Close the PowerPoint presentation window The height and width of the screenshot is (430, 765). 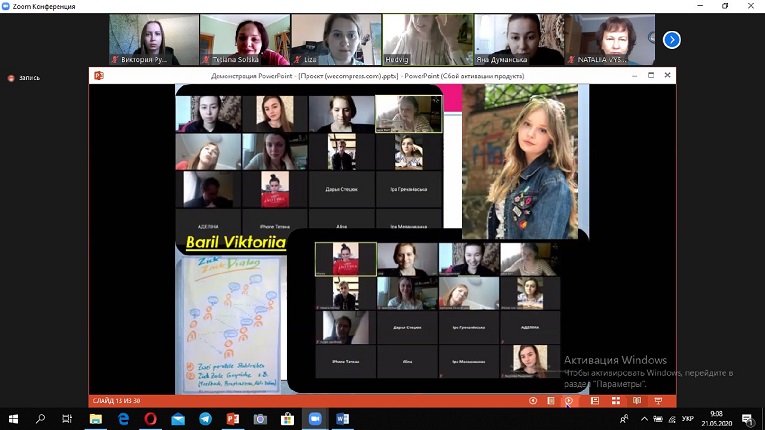pos(667,75)
